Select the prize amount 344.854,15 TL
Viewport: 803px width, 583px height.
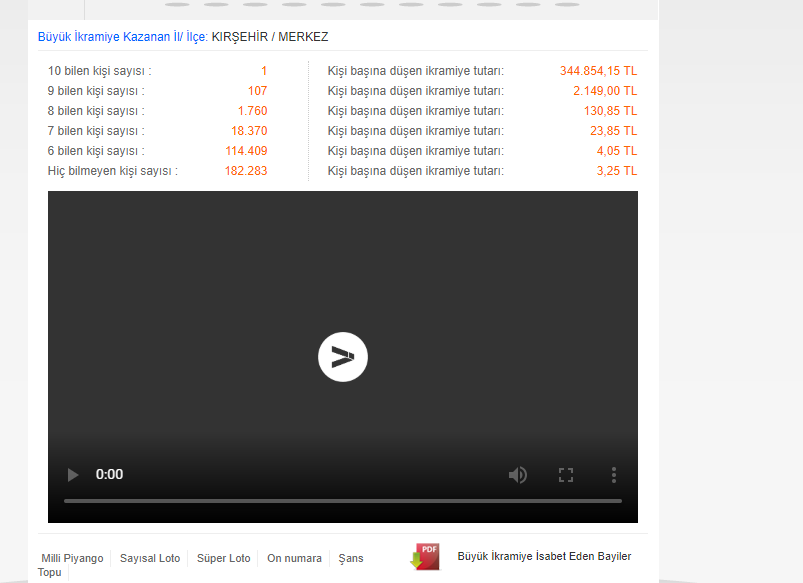click(x=598, y=71)
